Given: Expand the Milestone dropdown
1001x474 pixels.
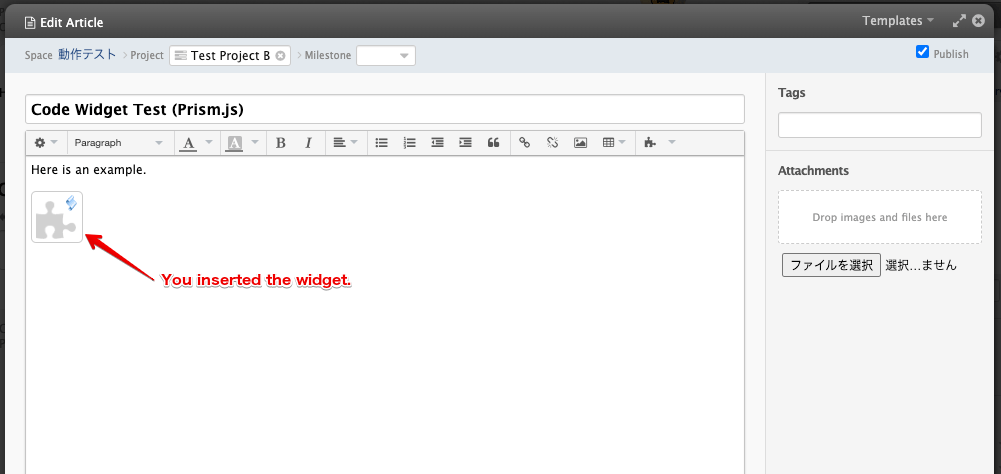Looking at the screenshot, I should click(386, 56).
